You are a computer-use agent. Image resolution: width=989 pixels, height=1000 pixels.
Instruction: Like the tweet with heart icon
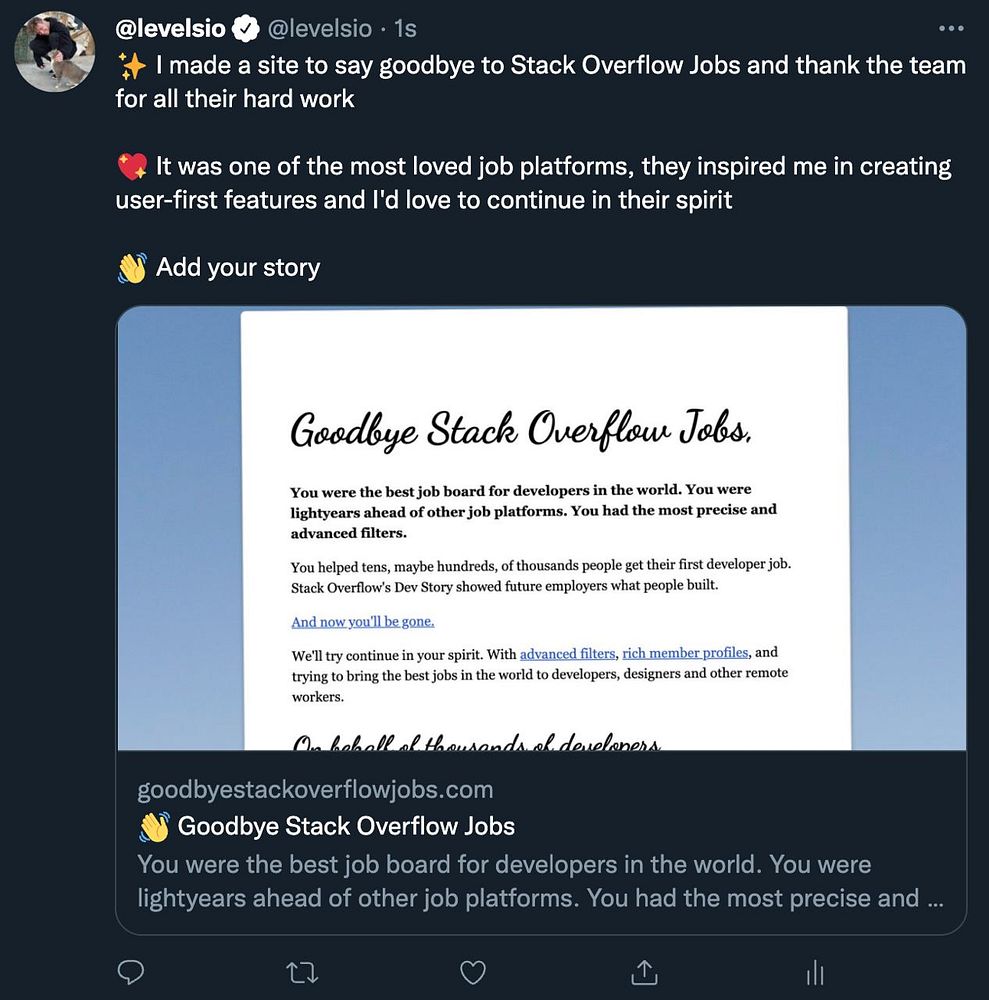[x=473, y=971]
